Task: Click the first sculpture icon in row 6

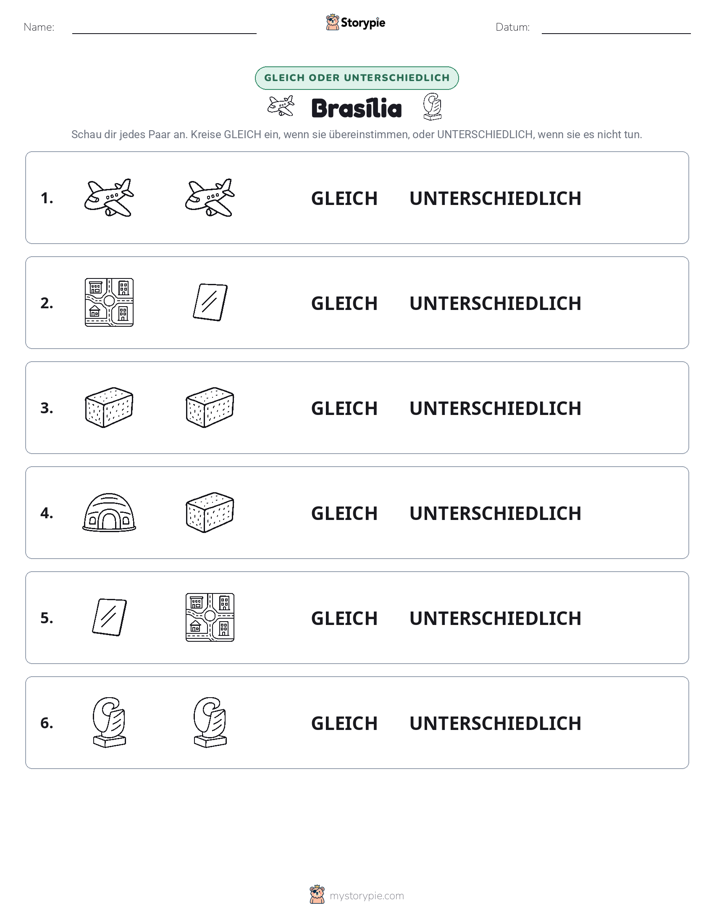Action: coord(109,722)
